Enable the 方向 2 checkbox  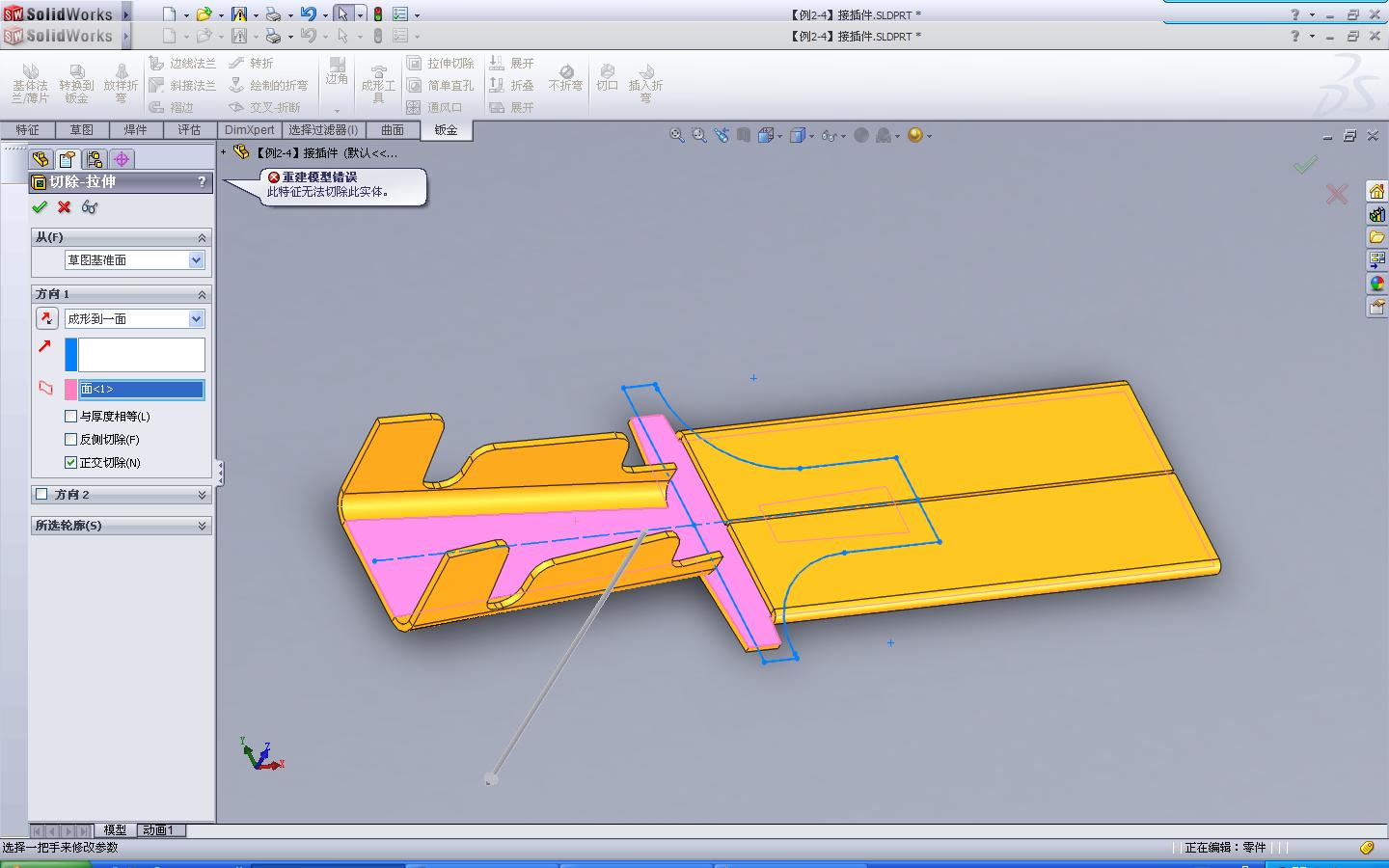pyautogui.click(x=41, y=495)
